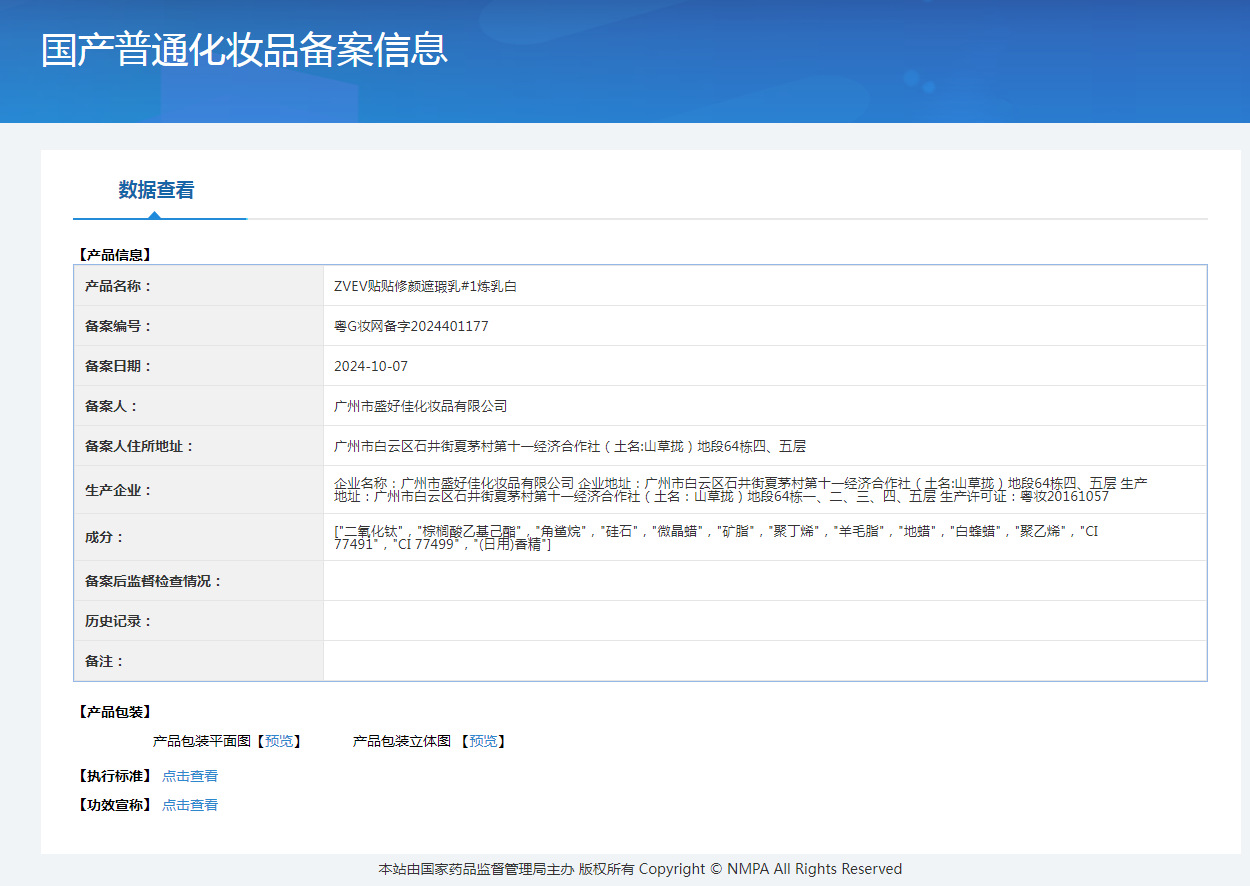
Task: Click the 【产品信息】 section heading
Action: coord(115,255)
